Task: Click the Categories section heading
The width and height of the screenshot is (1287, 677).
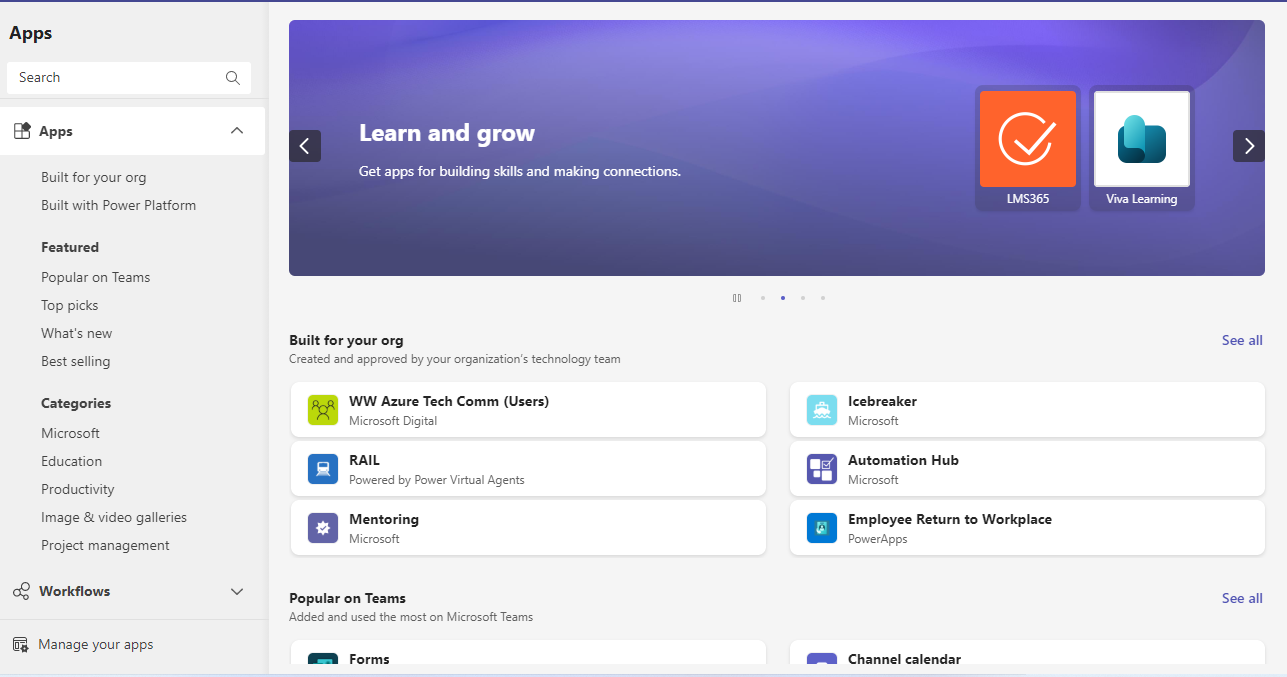Action: pos(76,403)
